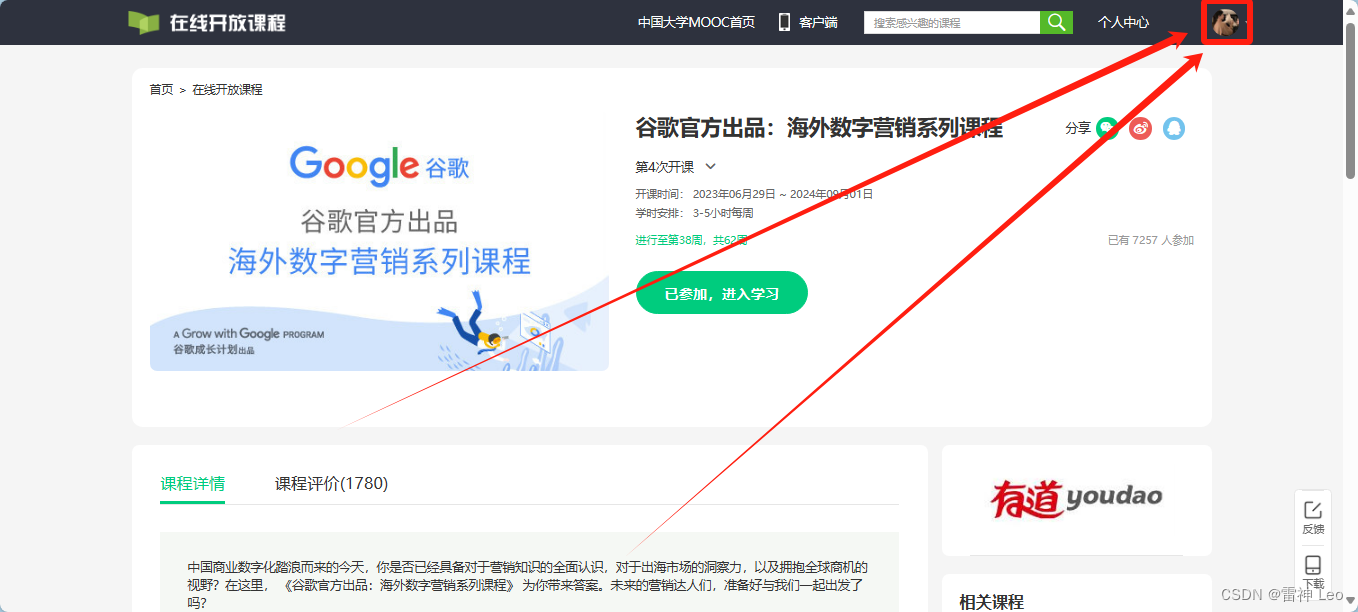Switch to the 课程评价(1780) tab
This screenshot has width=1358, height=612.
(x=331, y=484)
